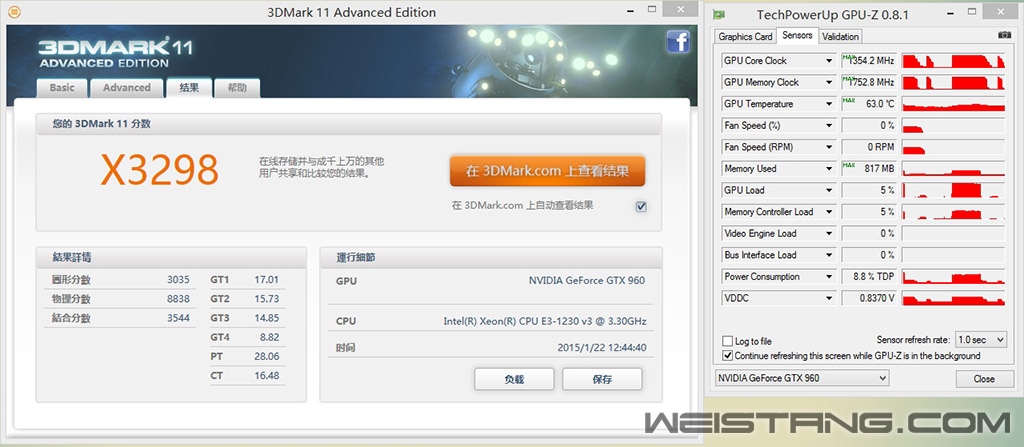The image size is (1024, 447).
Task: Click the GPU Load history graph
Action: (x=953, y=190)
